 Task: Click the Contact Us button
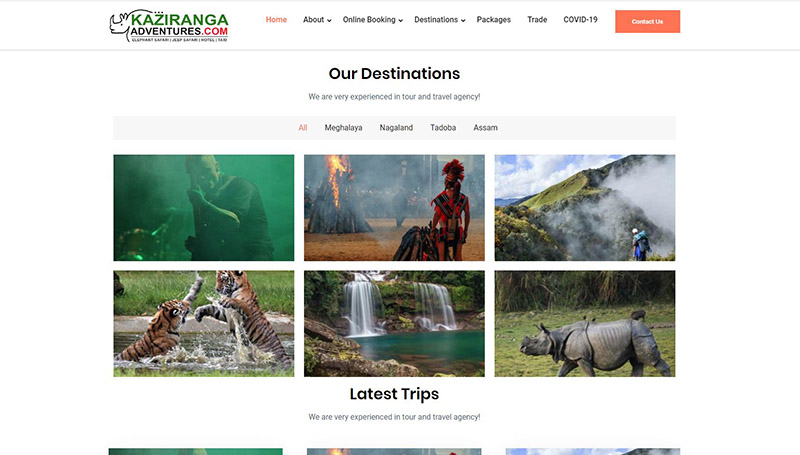click(x=647, y=21)
